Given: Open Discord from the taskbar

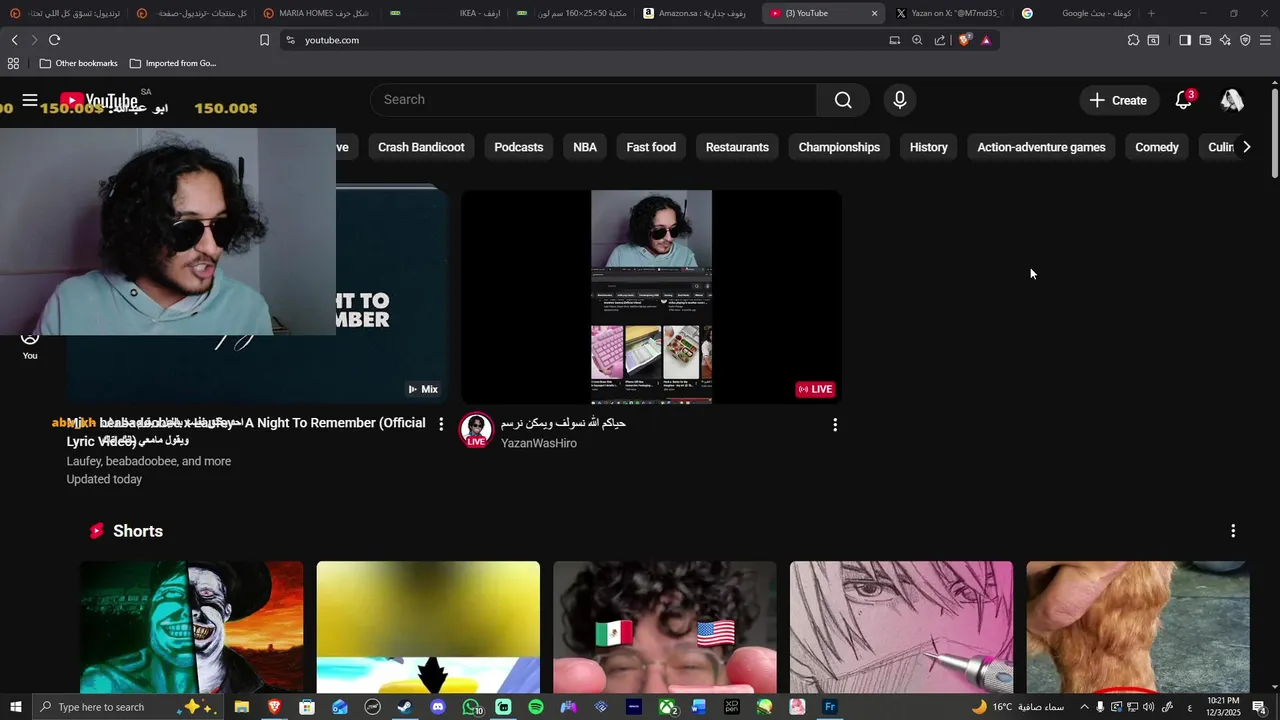Looking at the screenshot, I should [437, 707].
